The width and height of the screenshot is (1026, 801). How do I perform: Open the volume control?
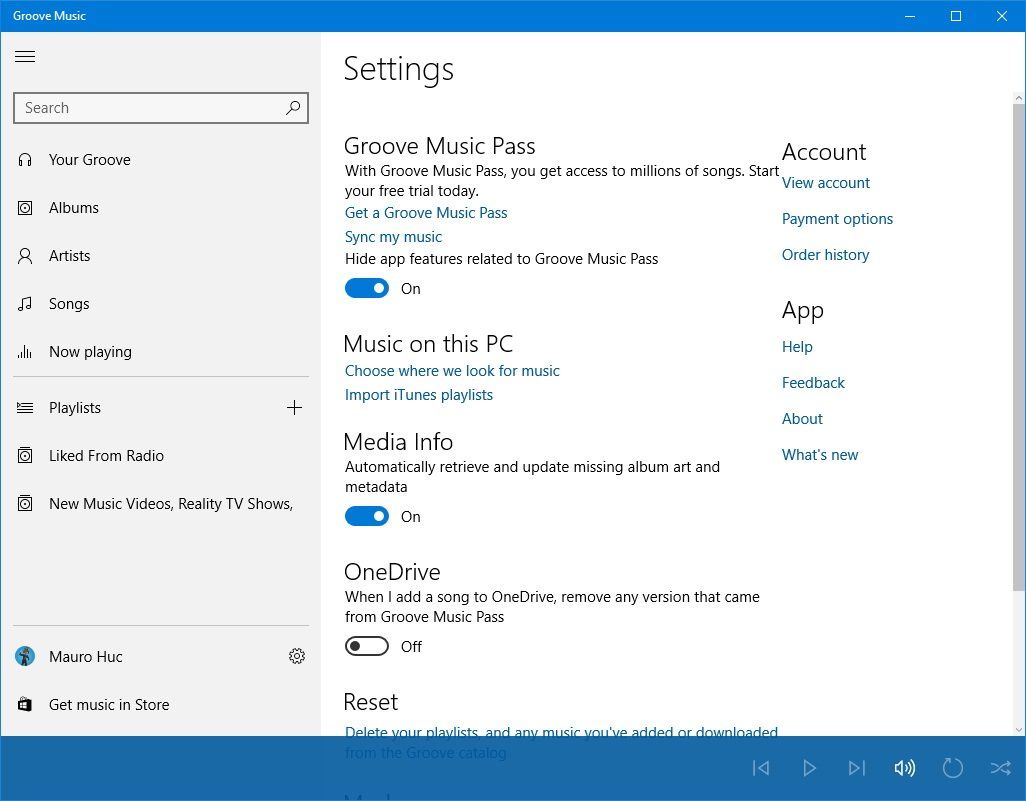coord(905,768)
